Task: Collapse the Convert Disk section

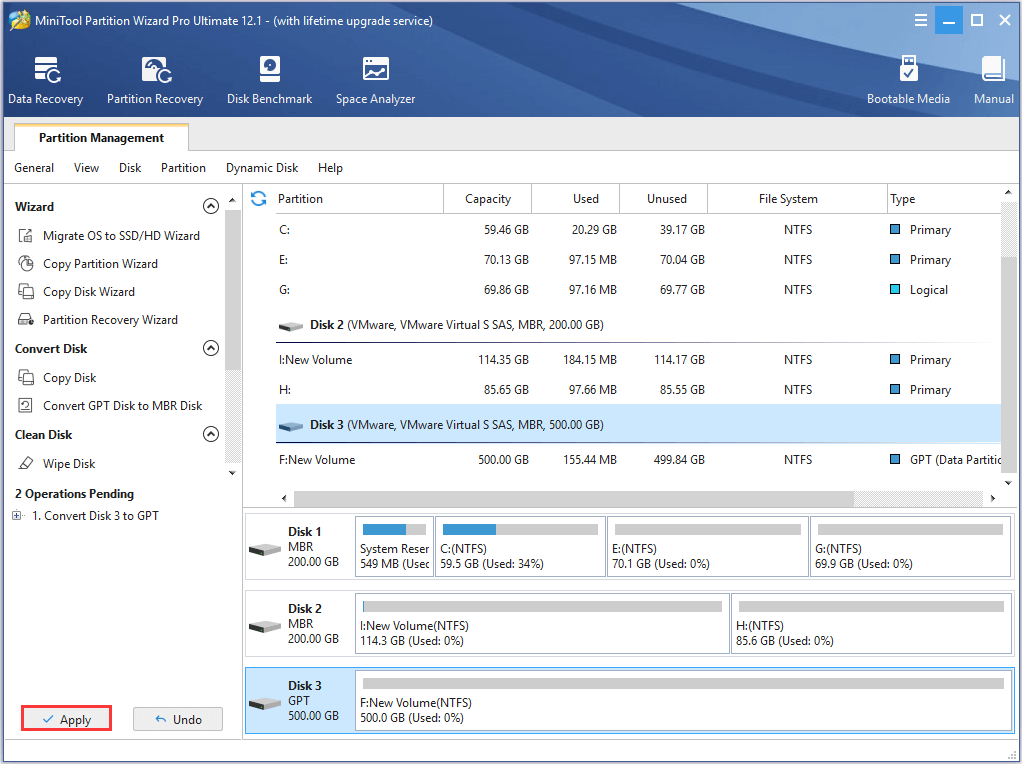Action: point(210,349)
